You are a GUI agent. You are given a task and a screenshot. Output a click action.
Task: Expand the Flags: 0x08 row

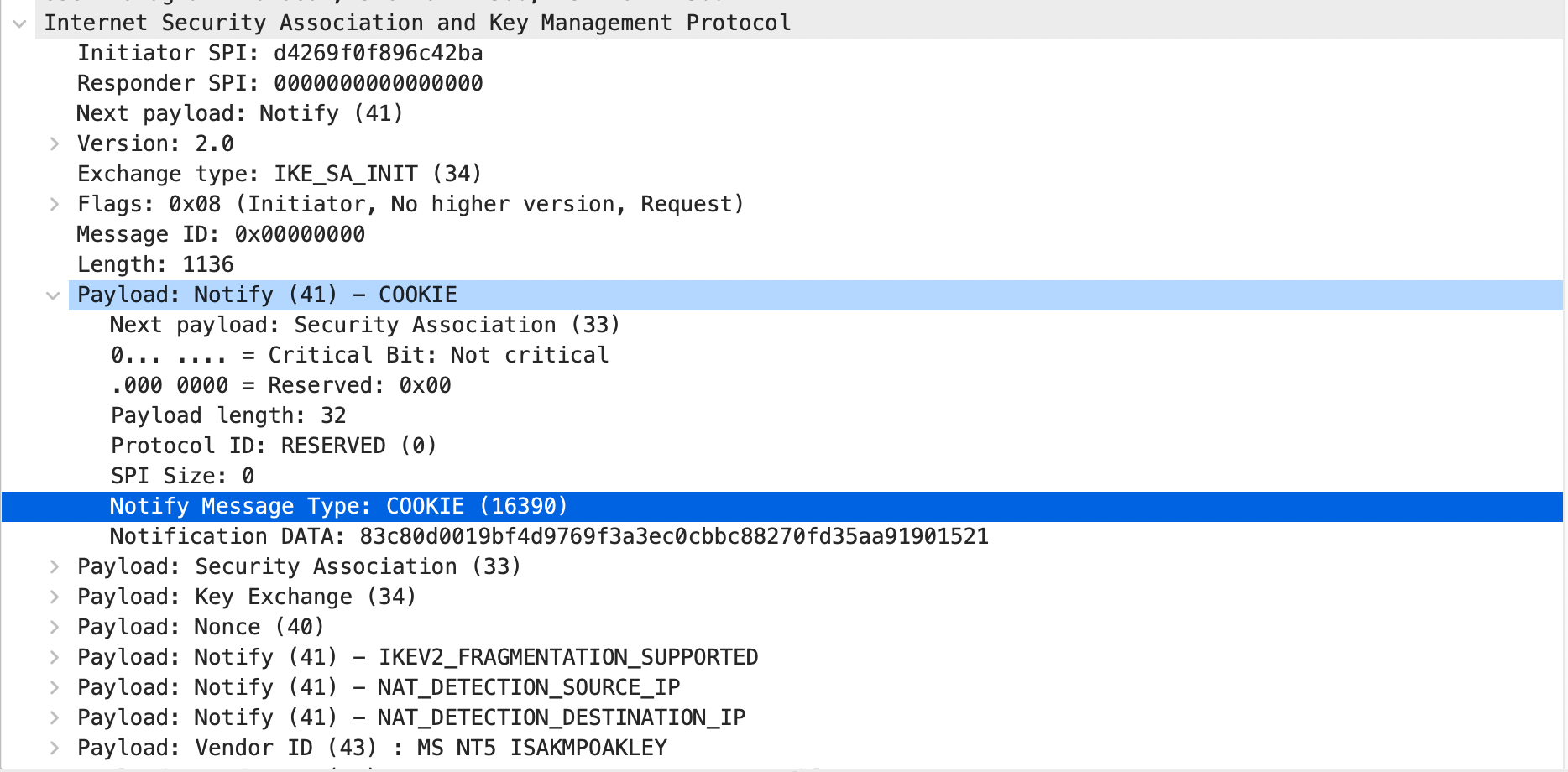point(55,205)
